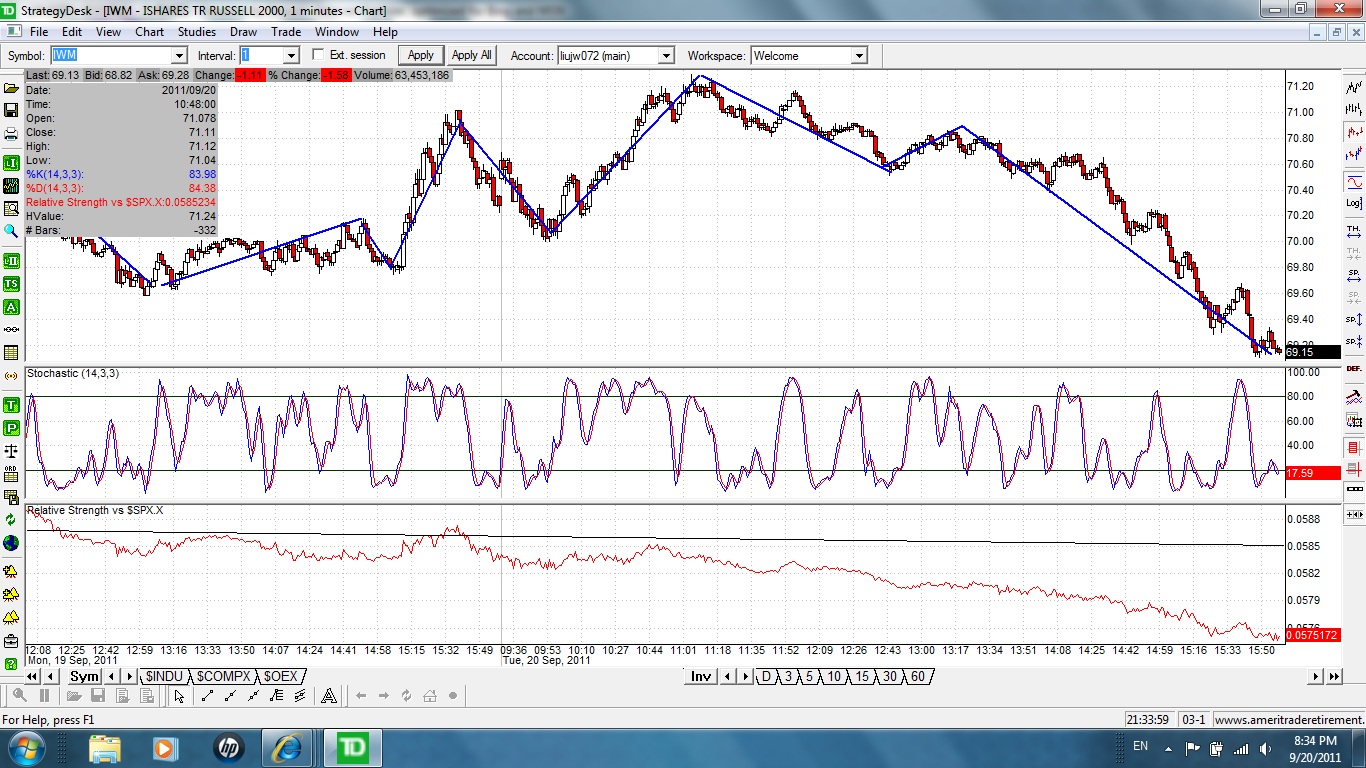
Task: Expand the Workspace dropdown
Action: [x=859, y=56]
